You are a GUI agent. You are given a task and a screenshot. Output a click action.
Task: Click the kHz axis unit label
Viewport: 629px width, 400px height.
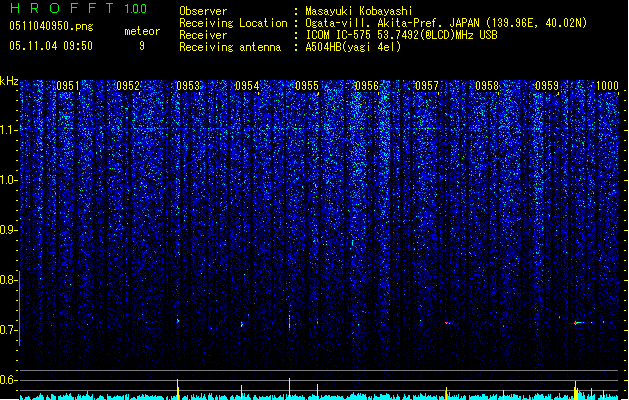[x=9, y=81]
